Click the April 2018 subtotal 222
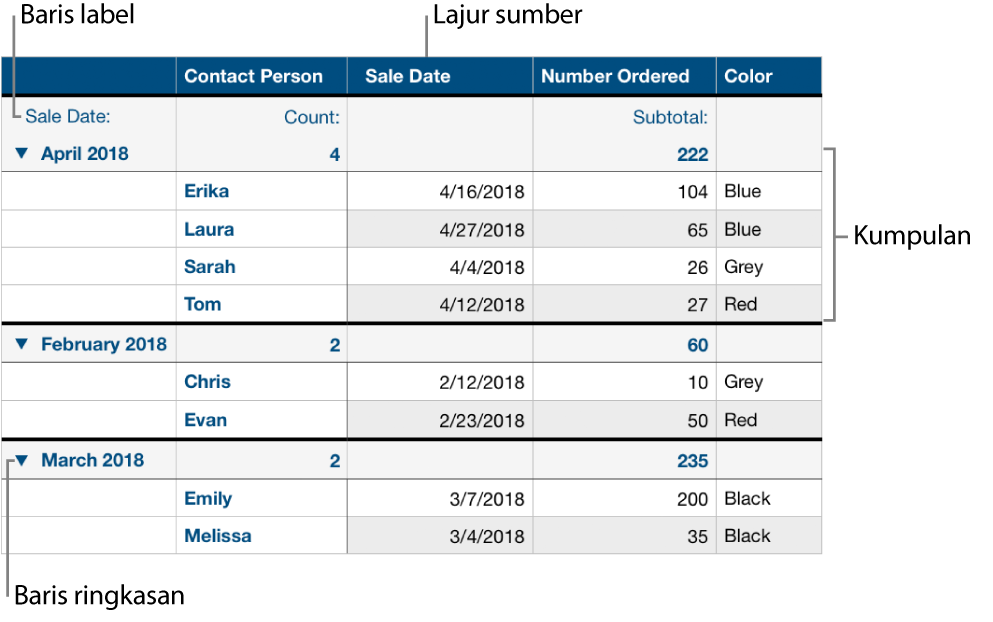 [x=693, y=153]
